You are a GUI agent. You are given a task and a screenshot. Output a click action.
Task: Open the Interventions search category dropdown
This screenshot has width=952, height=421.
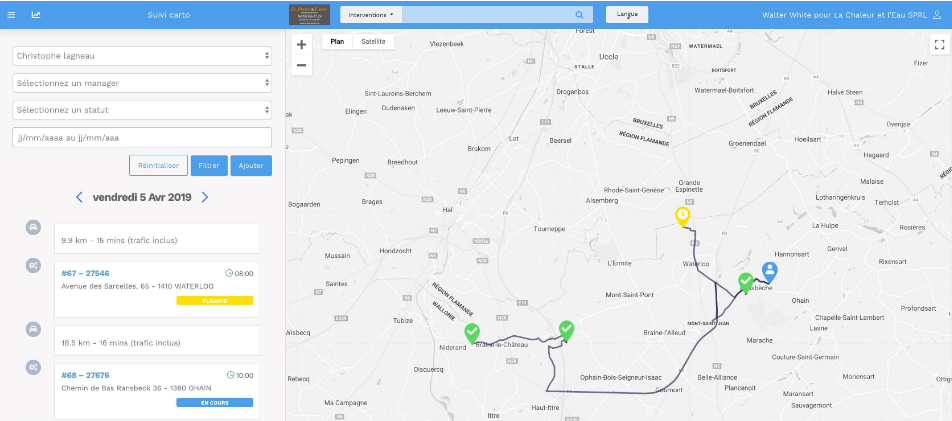371,15
